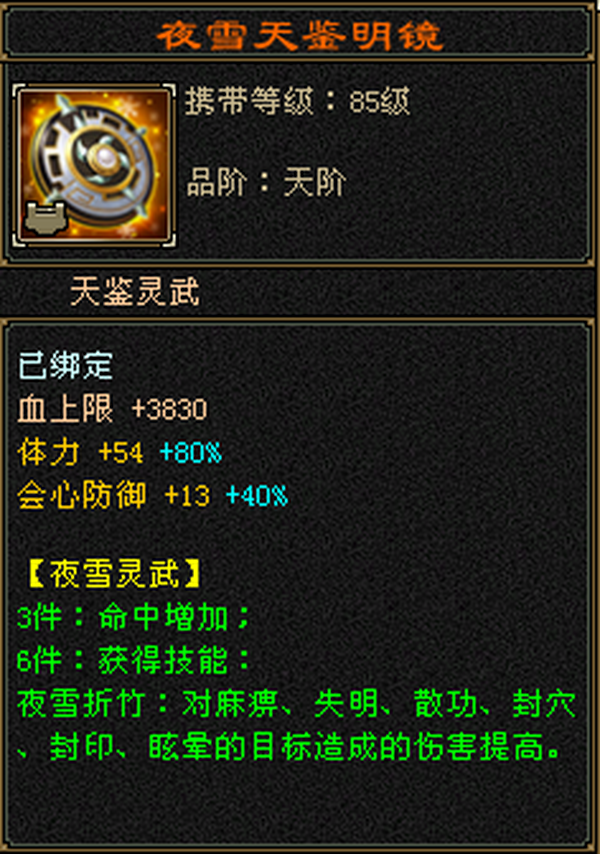Click the 已绑定 bound status text
The width and height of the screenshot is (600, 854).
pos(65,365)
